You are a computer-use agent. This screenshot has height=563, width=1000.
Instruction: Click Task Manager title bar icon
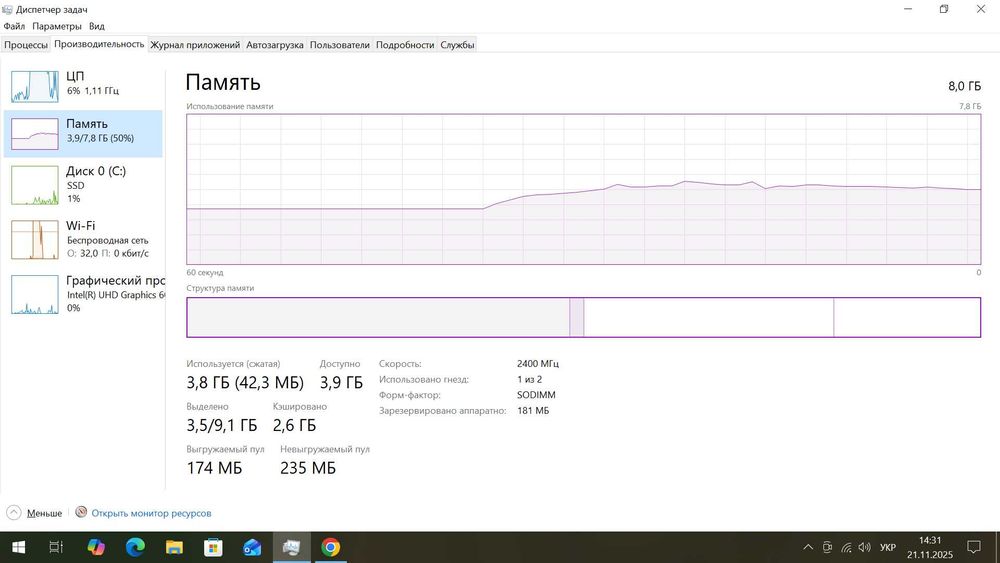tap(7, 10)
